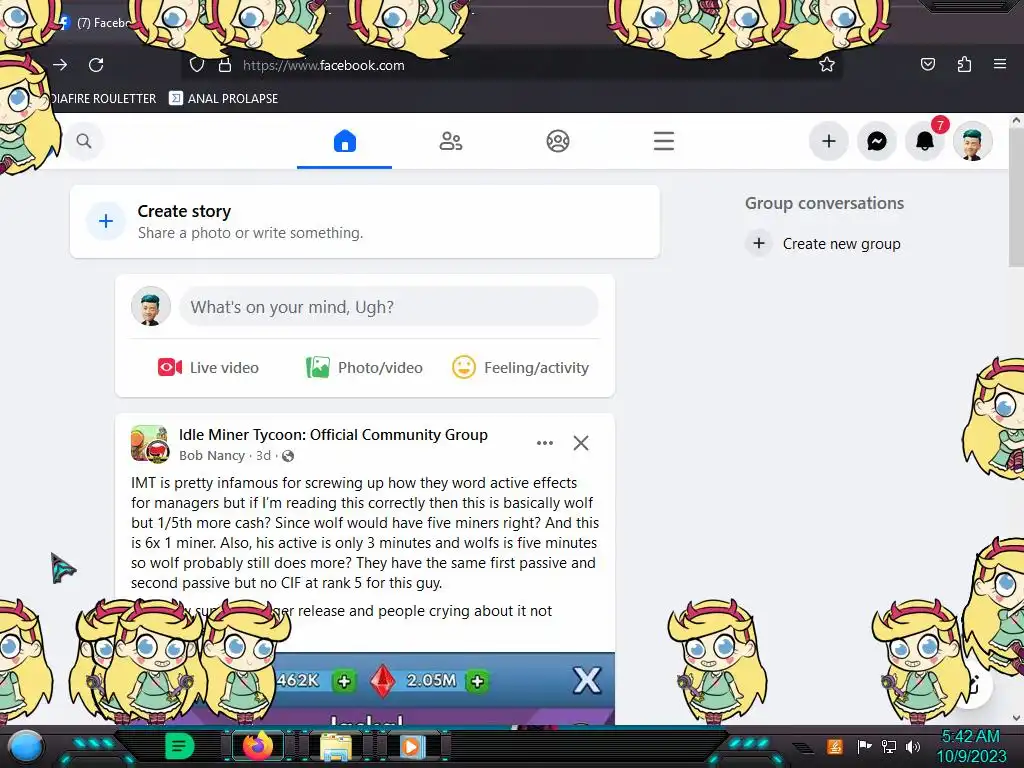
Task: Click the red gem icon in game image
Action: [383, 680]
